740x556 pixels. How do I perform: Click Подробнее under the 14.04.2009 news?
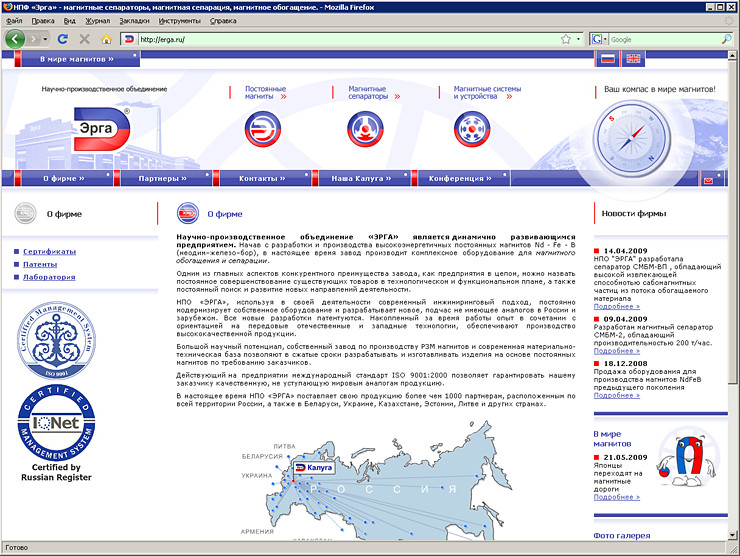tap(616, 306)
